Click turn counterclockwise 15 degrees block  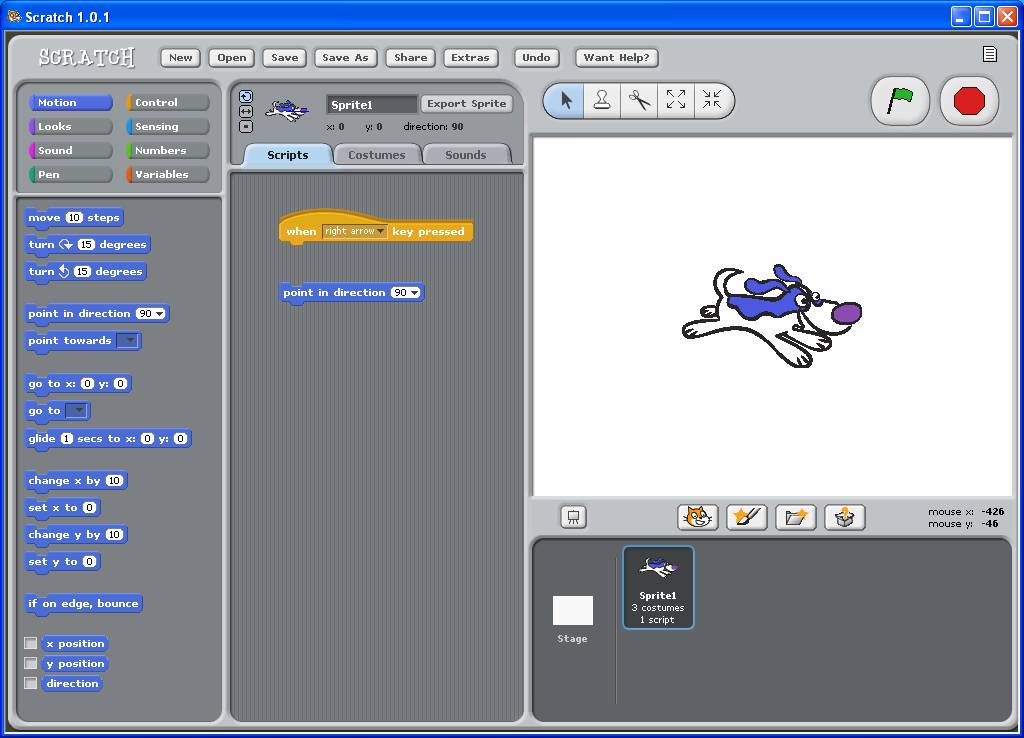tap(86, 272)
